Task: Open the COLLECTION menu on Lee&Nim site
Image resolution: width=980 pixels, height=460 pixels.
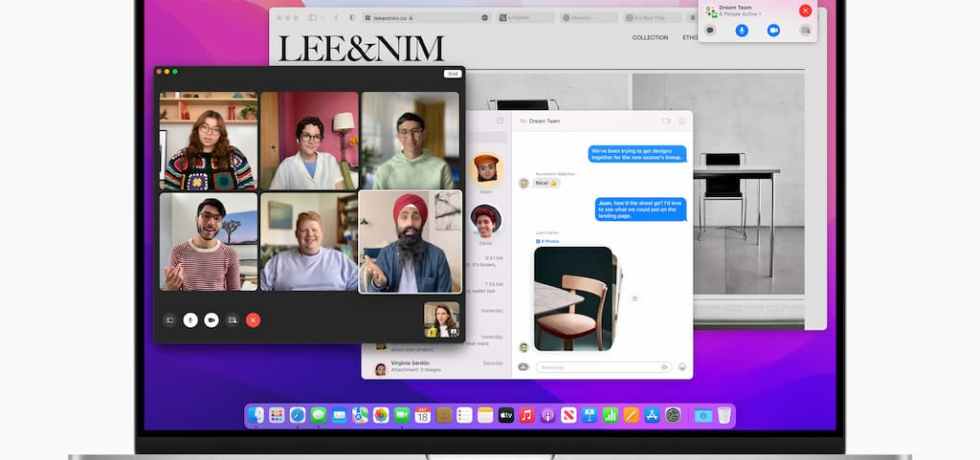Action: [x=650, y=38]
